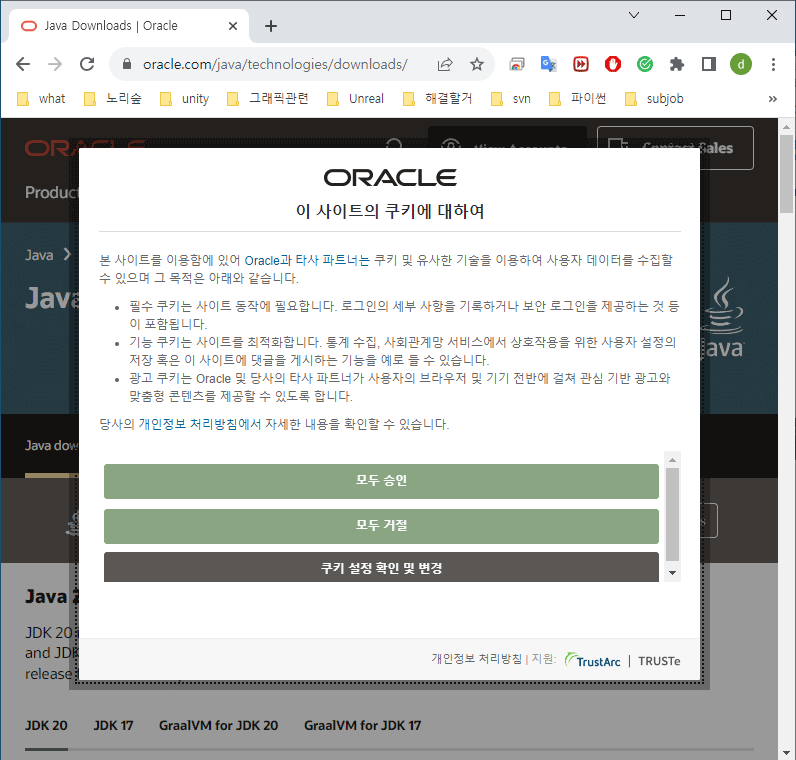Share this page via share icon

click(x=445, y=64)
